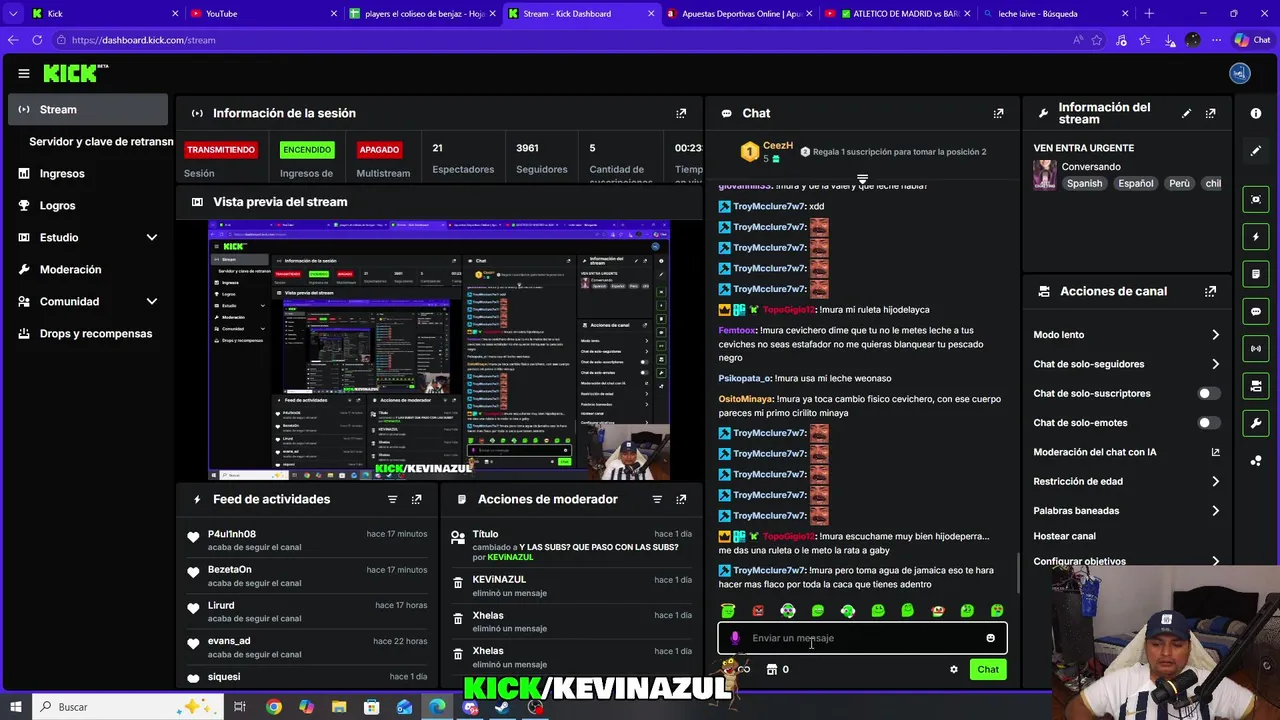Screen dimensions: 1280x720
Task: Click Hostear canal
Action: click(1064, 536)
